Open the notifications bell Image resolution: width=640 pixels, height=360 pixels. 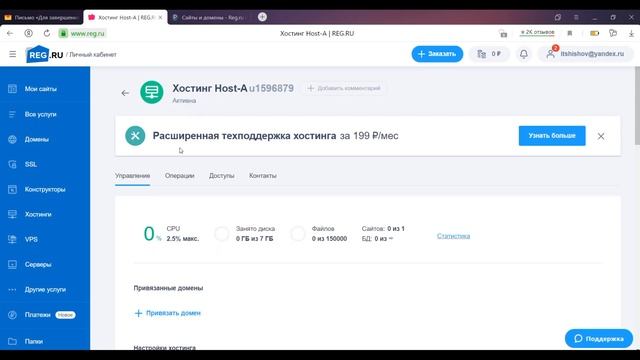(524, 54)
